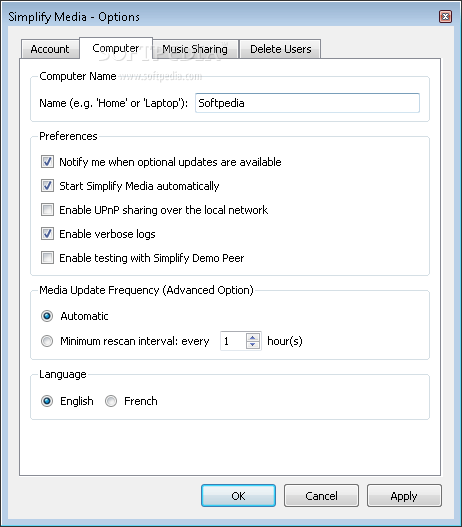Switch to the Account tab
This screenshot has height=527, width=462.
[x=50, y=49]
